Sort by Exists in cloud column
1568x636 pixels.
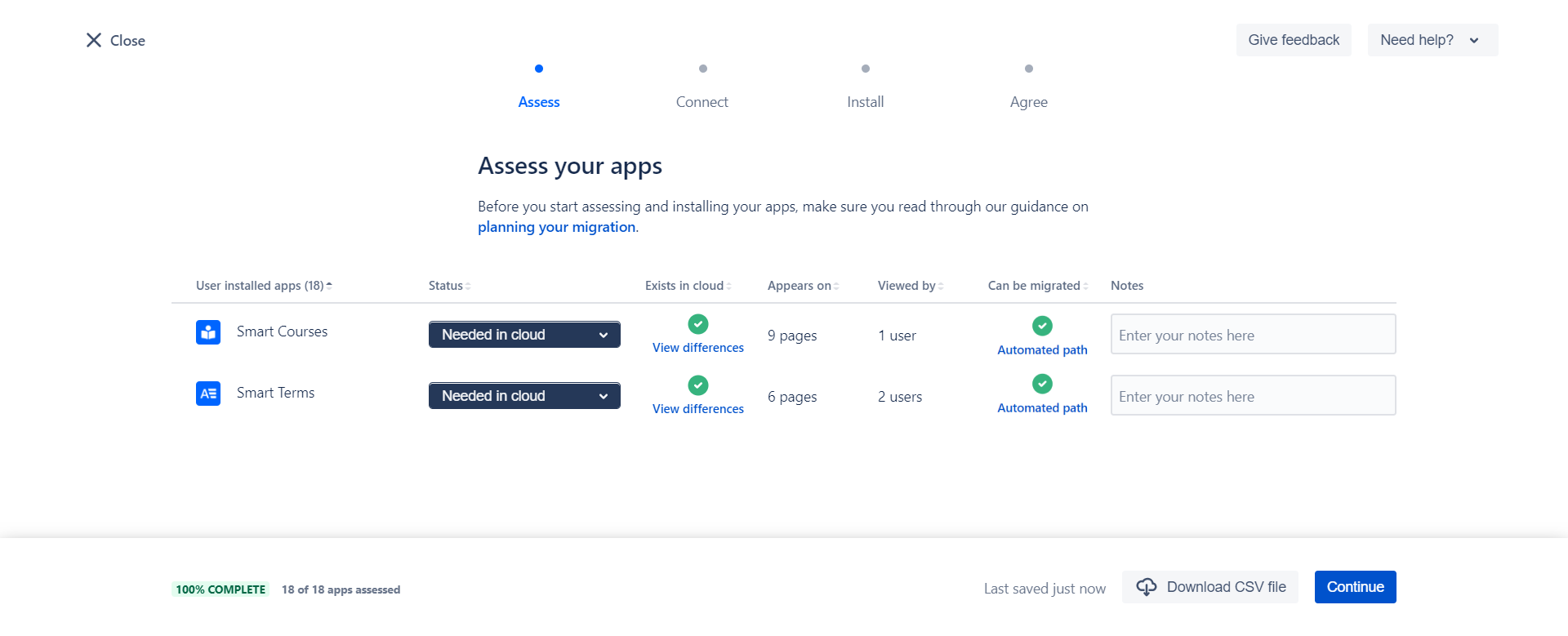(688, 286)
